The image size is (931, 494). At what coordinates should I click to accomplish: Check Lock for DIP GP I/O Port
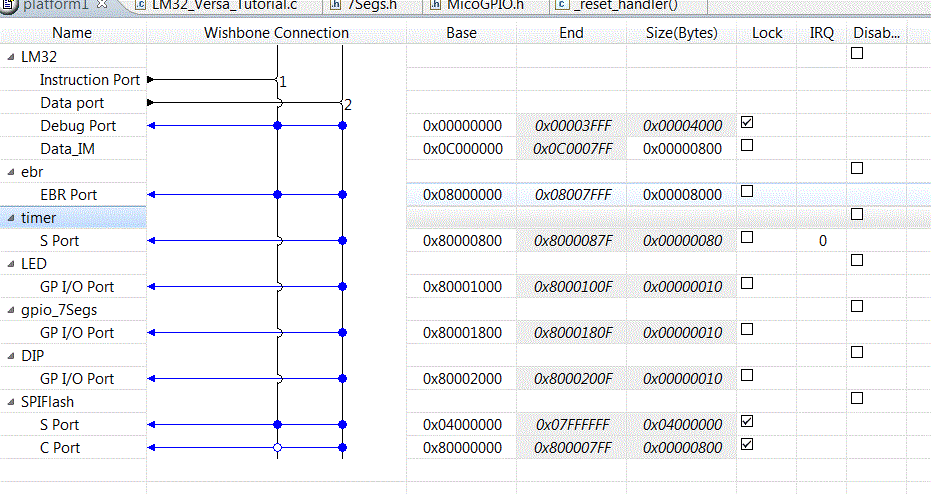point(747,375)
